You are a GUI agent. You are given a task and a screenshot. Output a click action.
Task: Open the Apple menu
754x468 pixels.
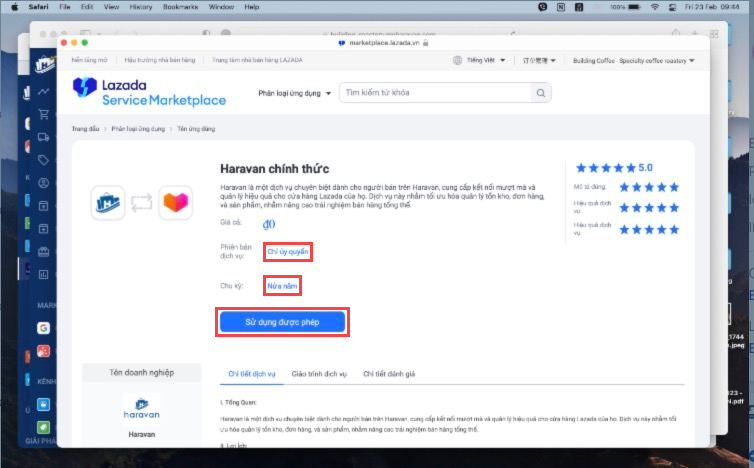(14, 7)
